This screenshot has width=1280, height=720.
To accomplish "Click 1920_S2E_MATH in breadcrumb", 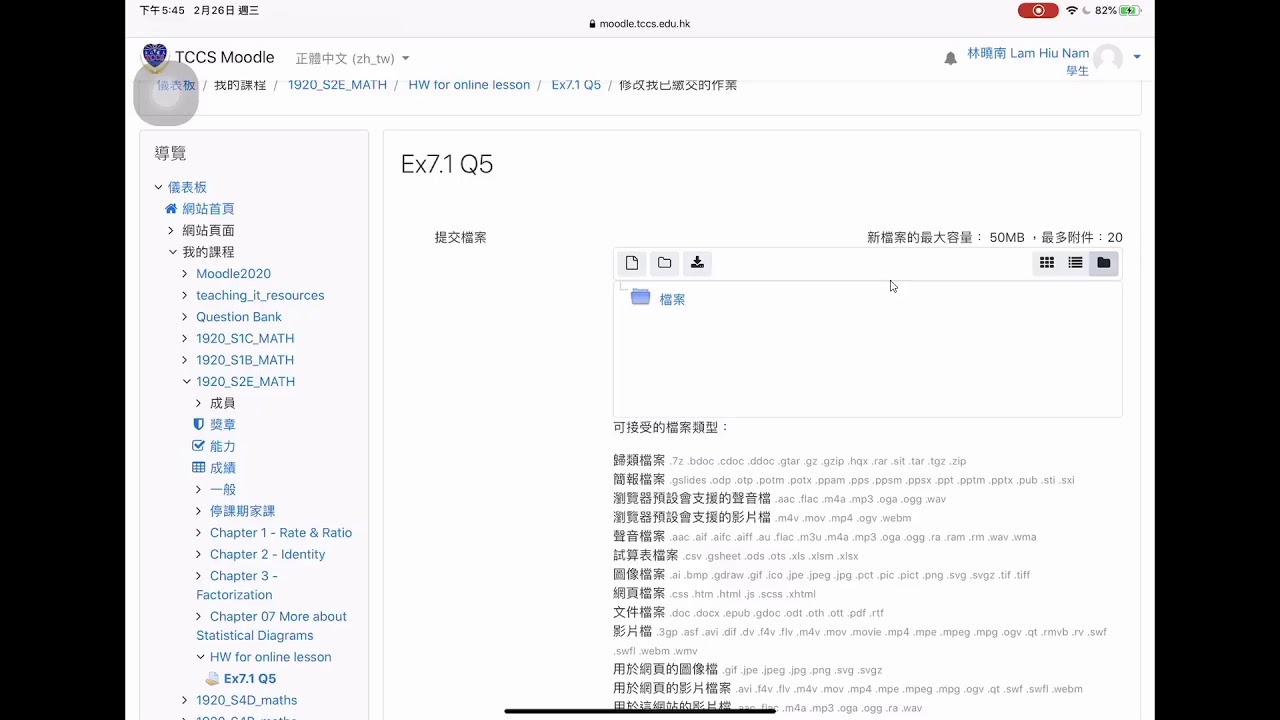I will pyautogui.click(x=337, y=85).
